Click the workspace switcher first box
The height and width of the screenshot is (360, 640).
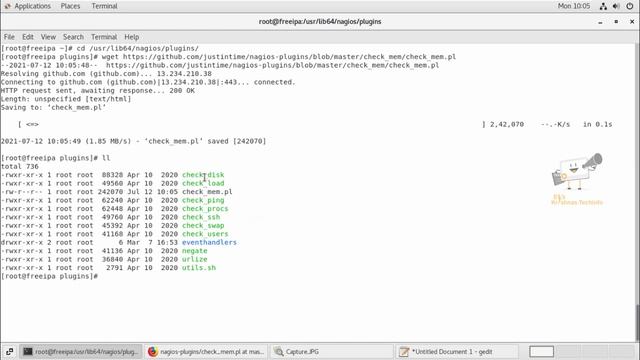click(541, 351)
